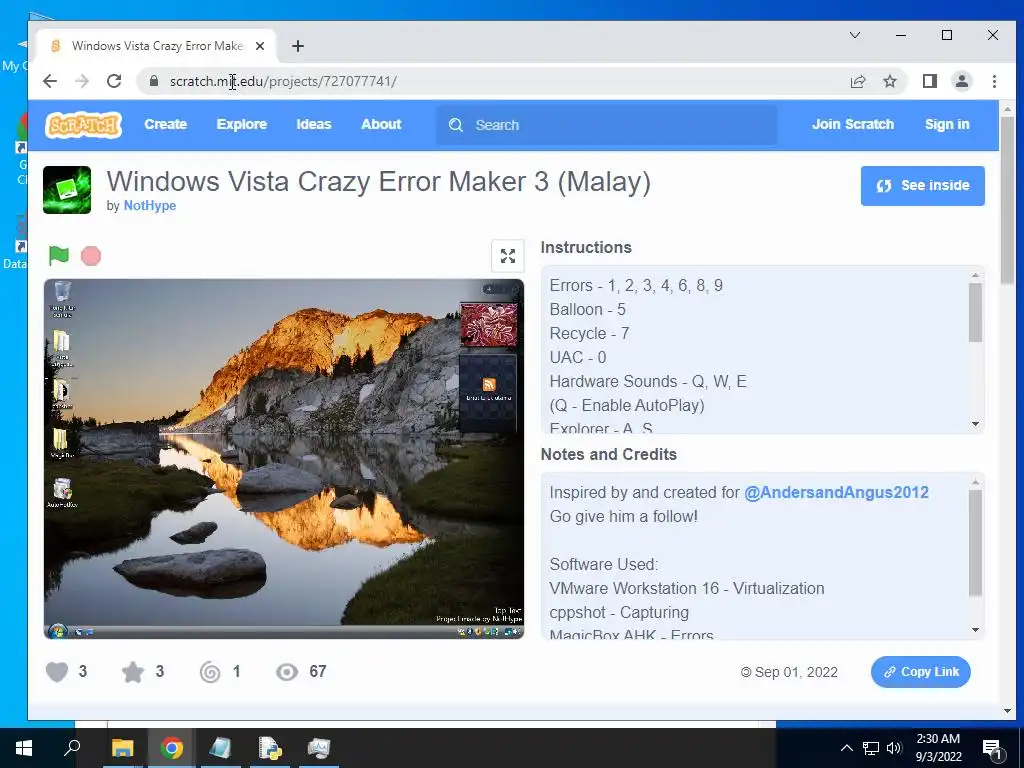Favorite this project with star icon
The width and height of the screenshot is (1024, 768).
pos(133,672)
